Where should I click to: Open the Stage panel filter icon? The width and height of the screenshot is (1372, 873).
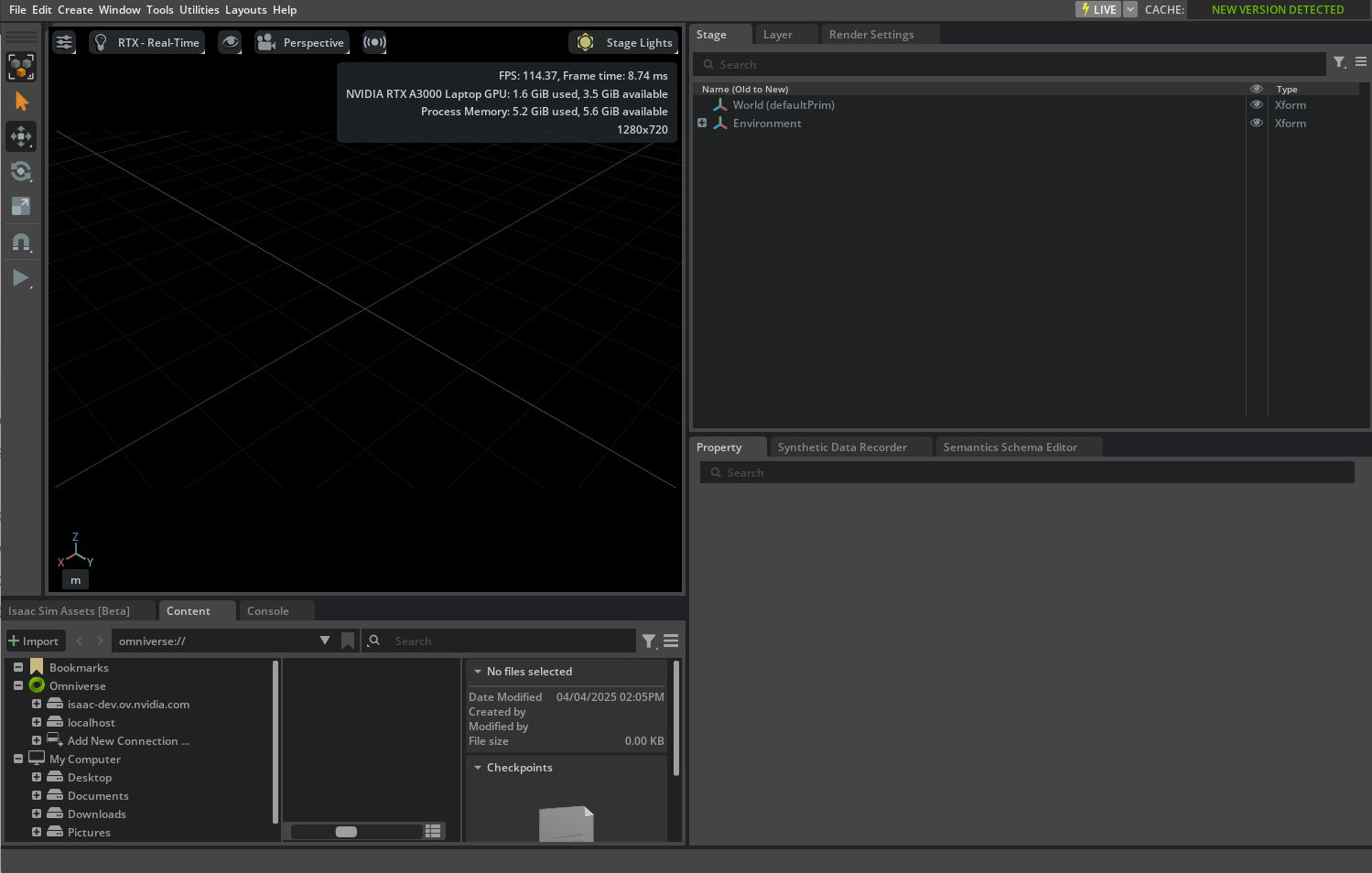(x=1339, y=62)
